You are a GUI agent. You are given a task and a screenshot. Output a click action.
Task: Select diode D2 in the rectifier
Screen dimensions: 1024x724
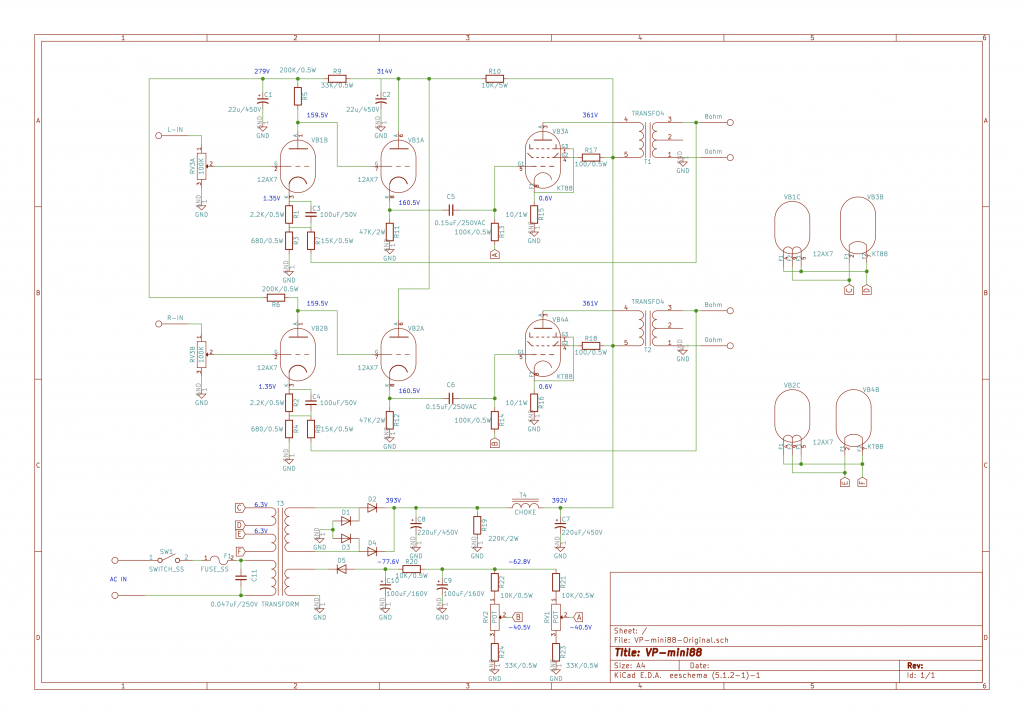point(372,508)
